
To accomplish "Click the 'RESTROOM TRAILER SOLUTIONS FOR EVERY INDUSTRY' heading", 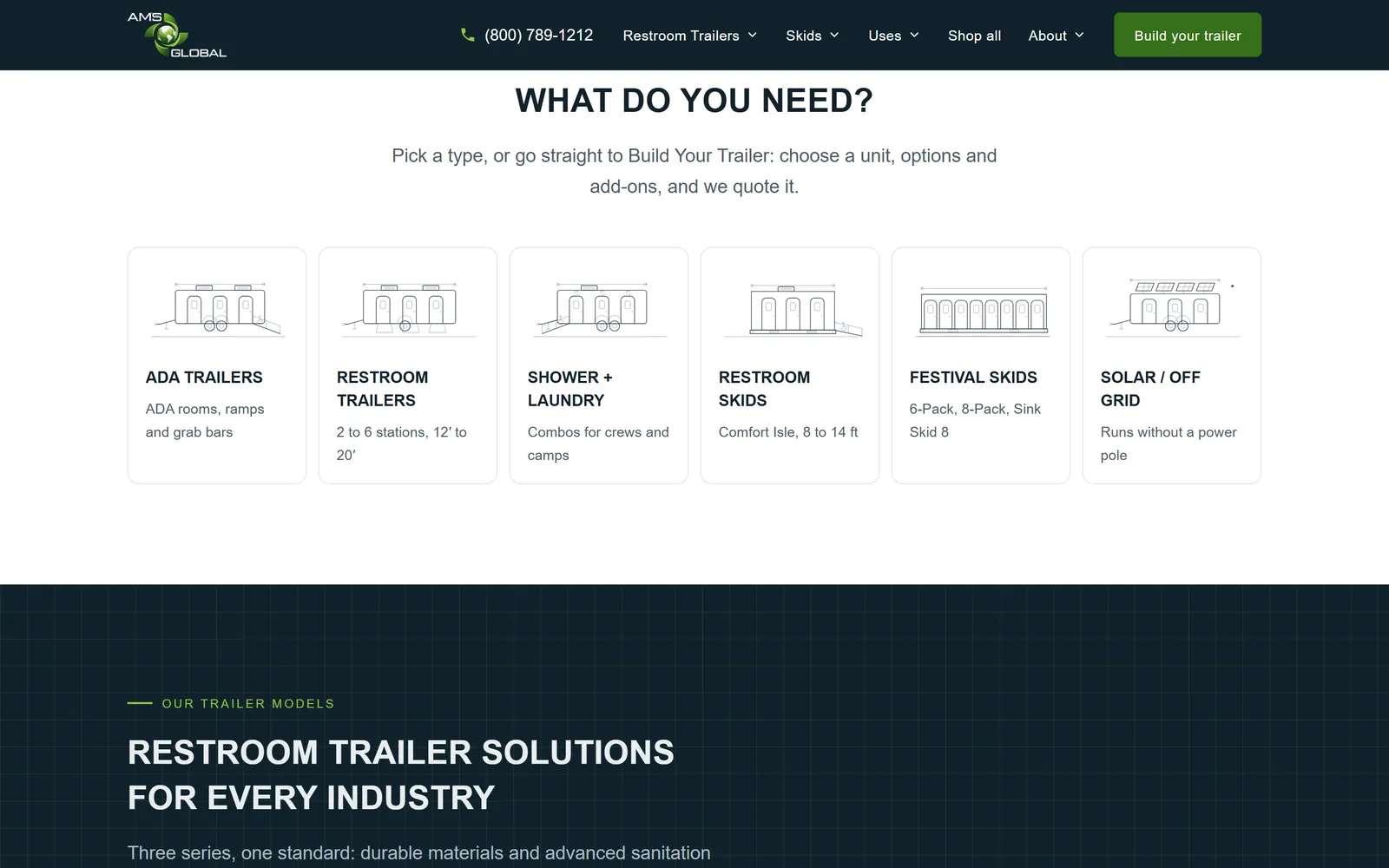I will (x=401, y=775).
